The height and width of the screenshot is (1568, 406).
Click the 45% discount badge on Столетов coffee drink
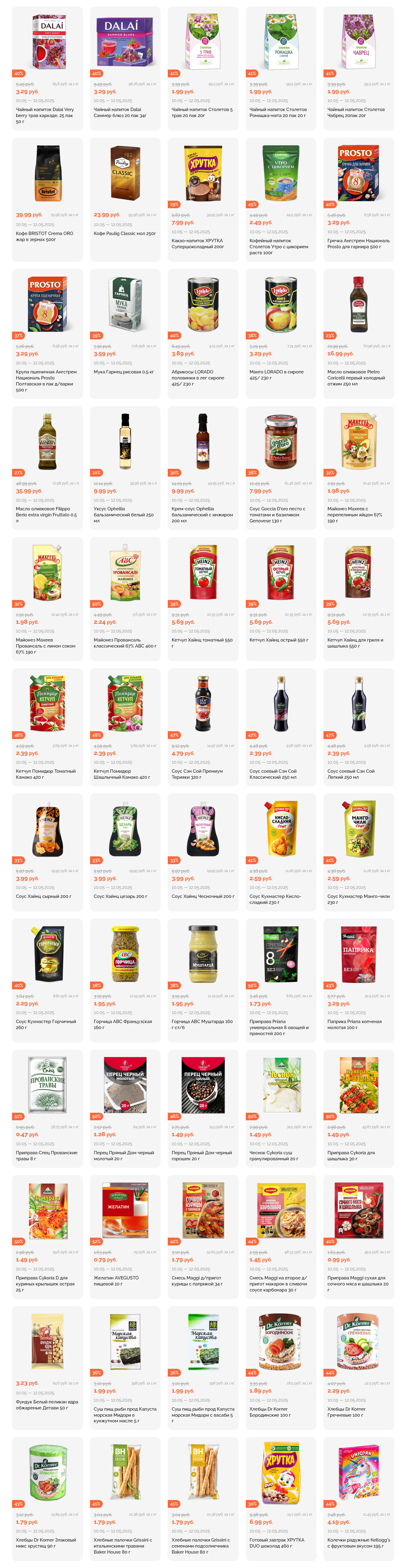[x=252, y=205]
